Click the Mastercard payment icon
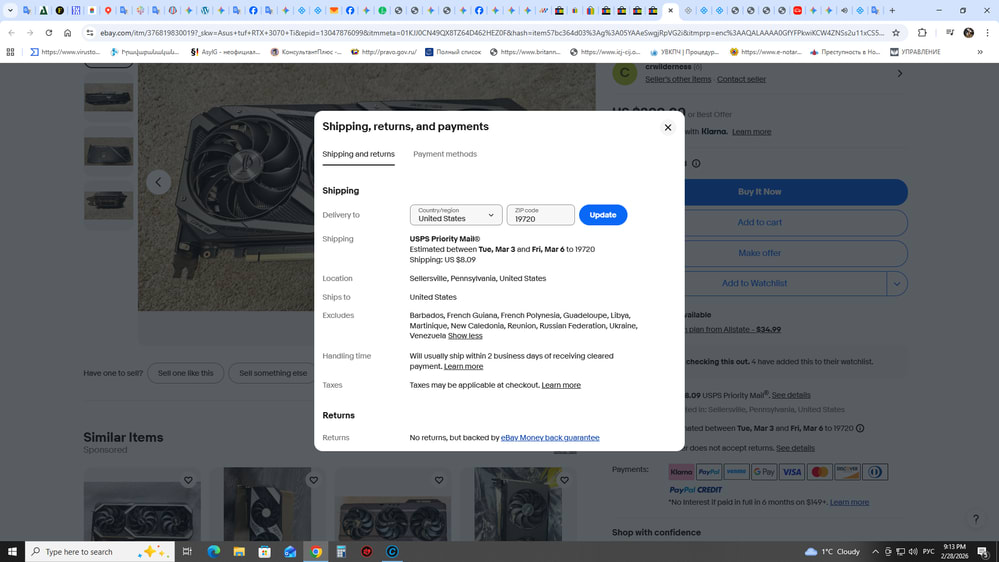999x562 pixels. pyautogui.click(x=819, y=472)
